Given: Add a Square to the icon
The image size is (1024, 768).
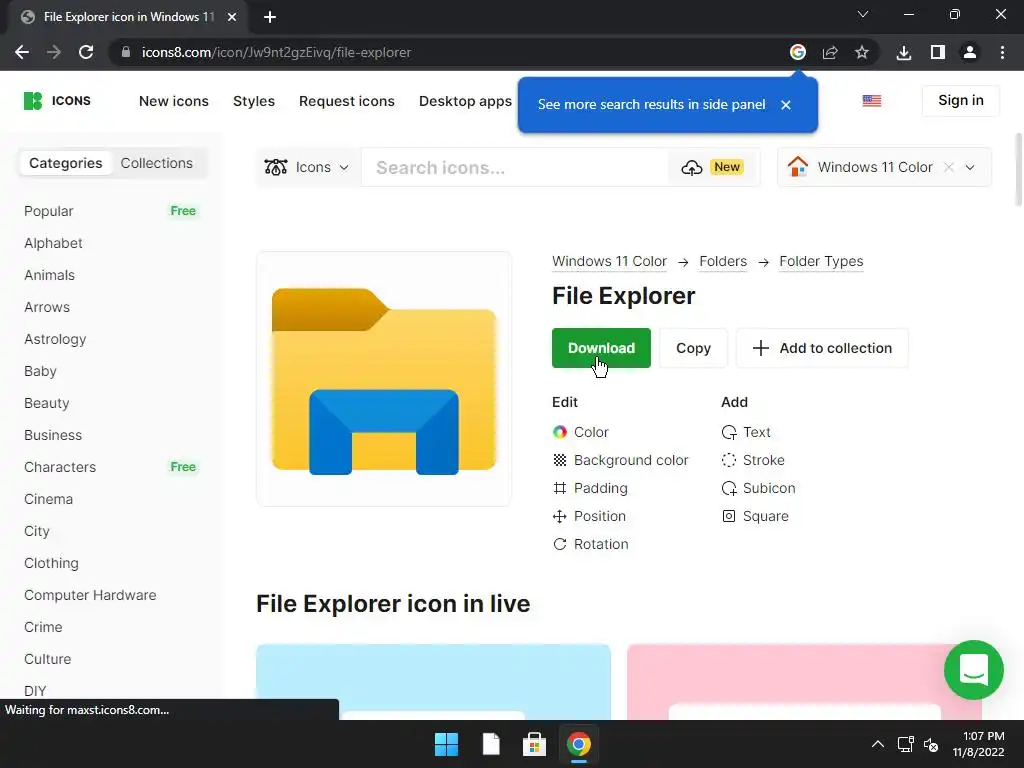Looking at the screenshot, I should click(x=755, y=516).
